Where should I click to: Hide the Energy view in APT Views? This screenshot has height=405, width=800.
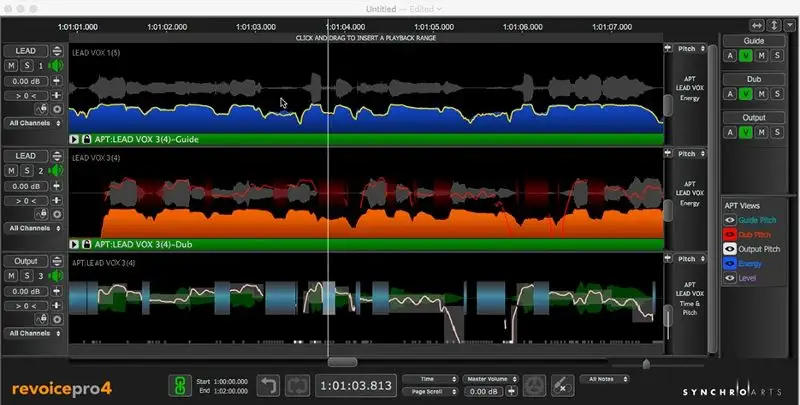click(730, 263)
